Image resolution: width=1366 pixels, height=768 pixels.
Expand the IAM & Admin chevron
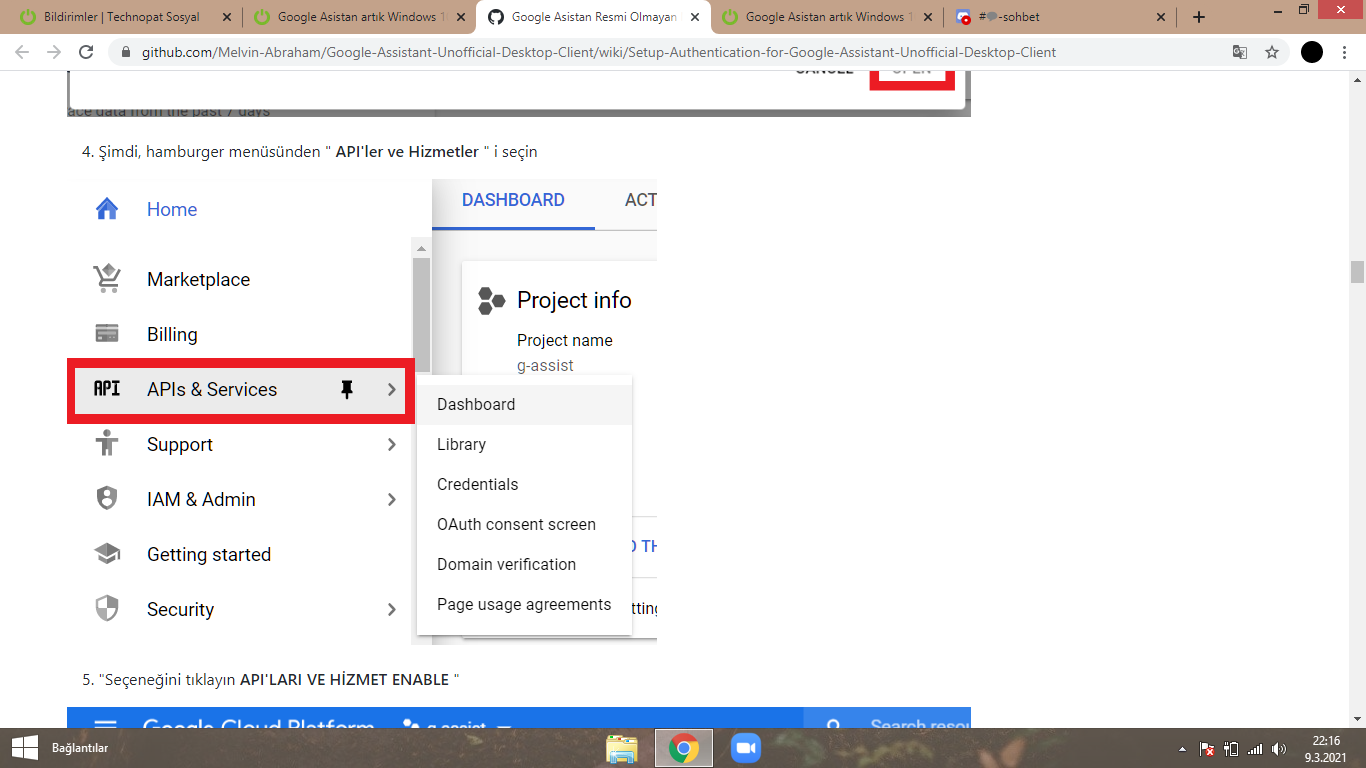tap(391, 500)
